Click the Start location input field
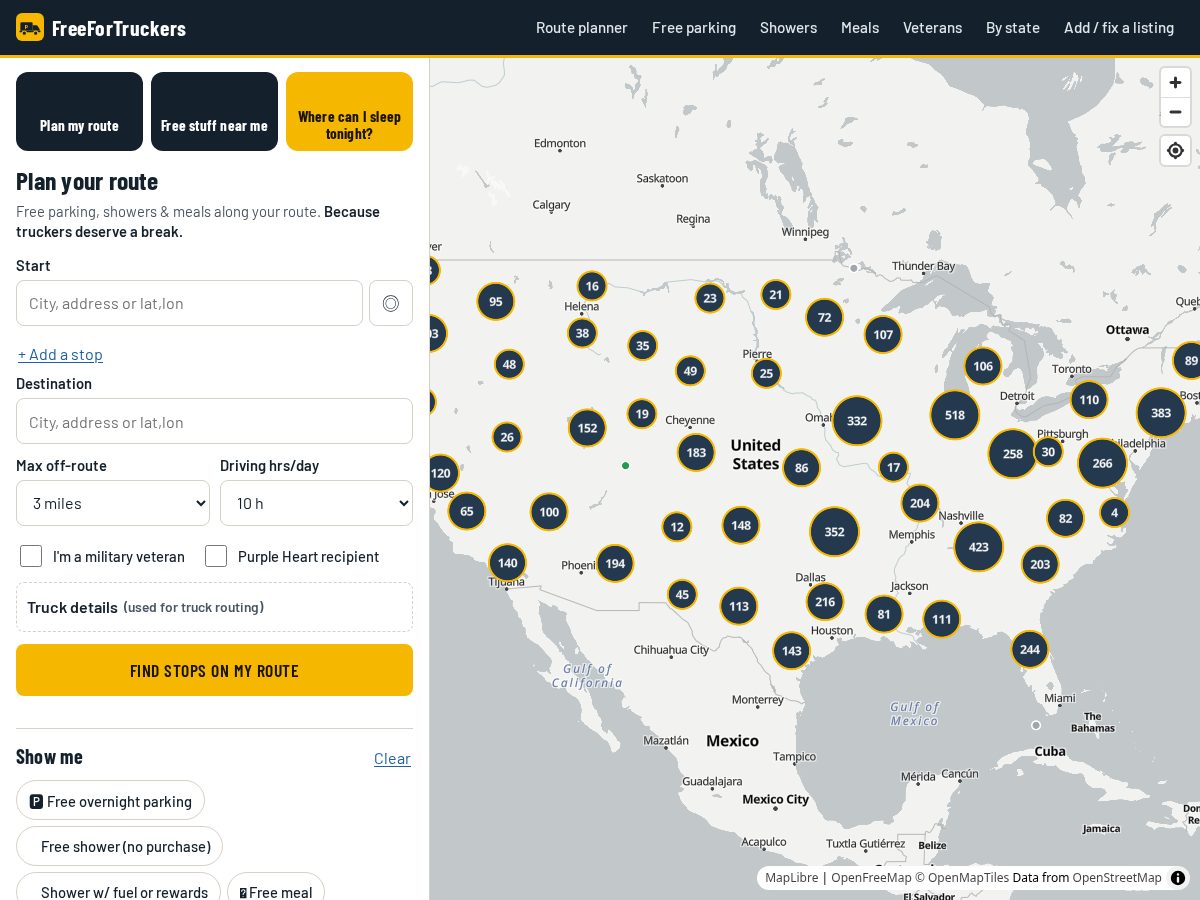This screenshot has width=1200, height=900. (x=189, y=303)
